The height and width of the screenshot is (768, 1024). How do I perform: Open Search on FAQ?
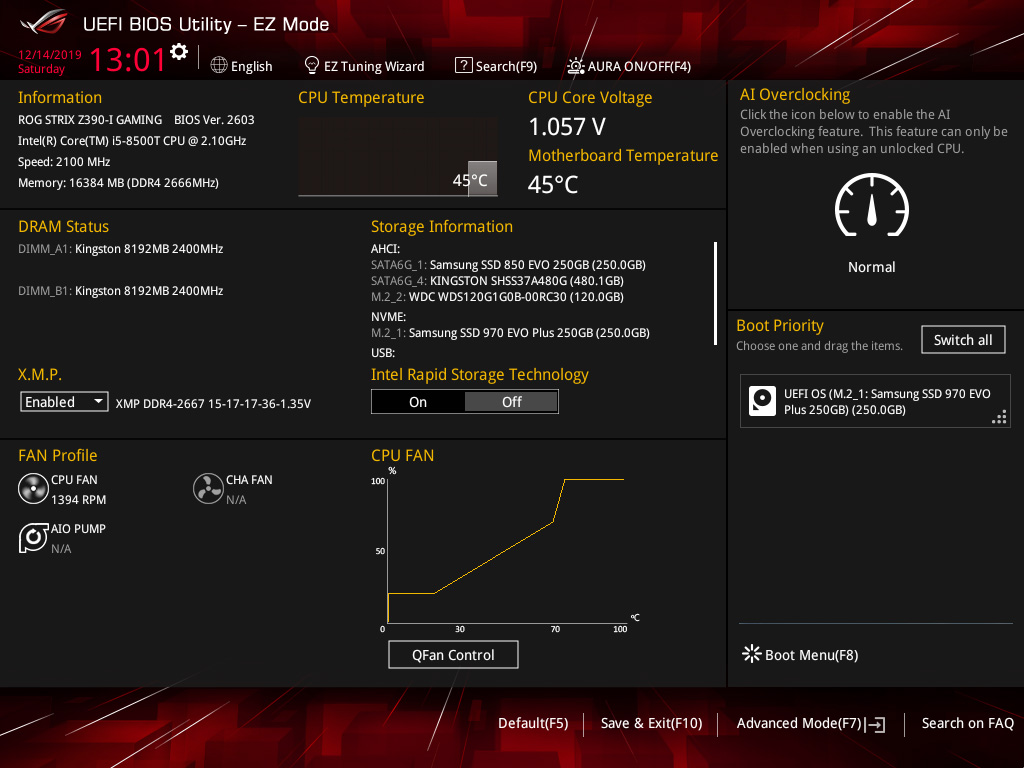point(967,723)
